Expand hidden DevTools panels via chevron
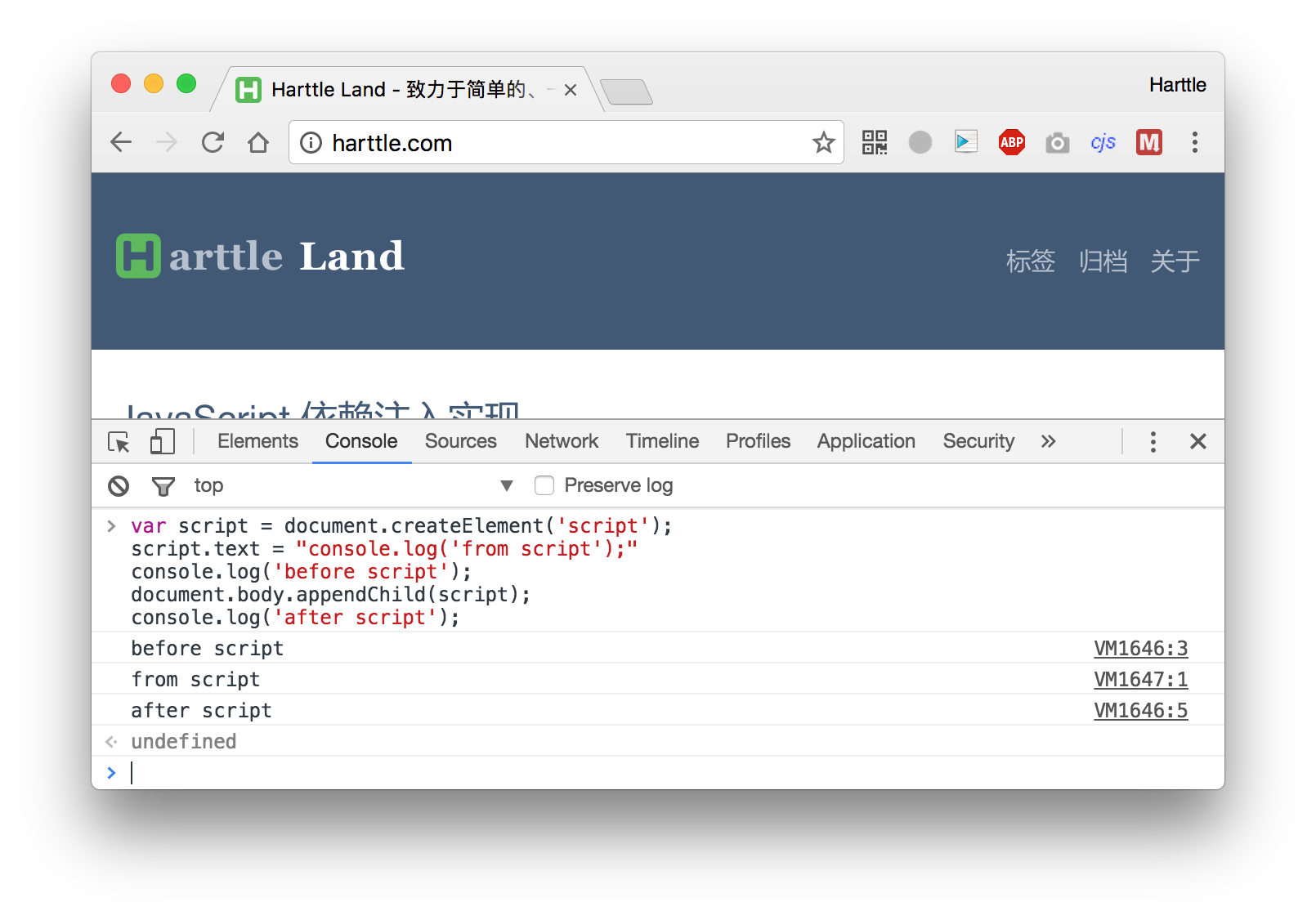1316x920 pixels. coord(1048,441)
